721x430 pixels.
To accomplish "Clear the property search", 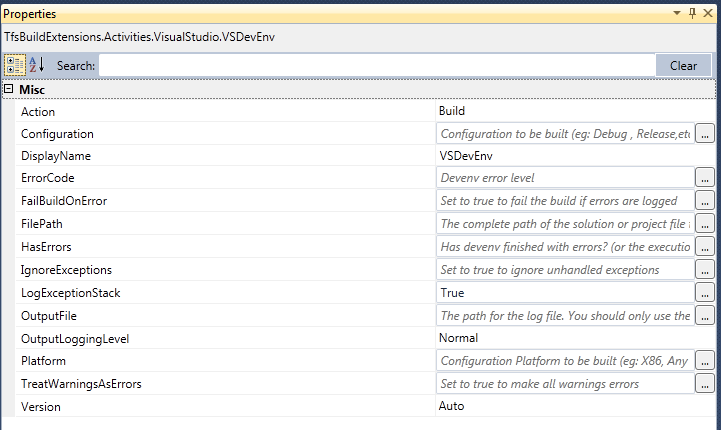I will (x=683, y=65).
